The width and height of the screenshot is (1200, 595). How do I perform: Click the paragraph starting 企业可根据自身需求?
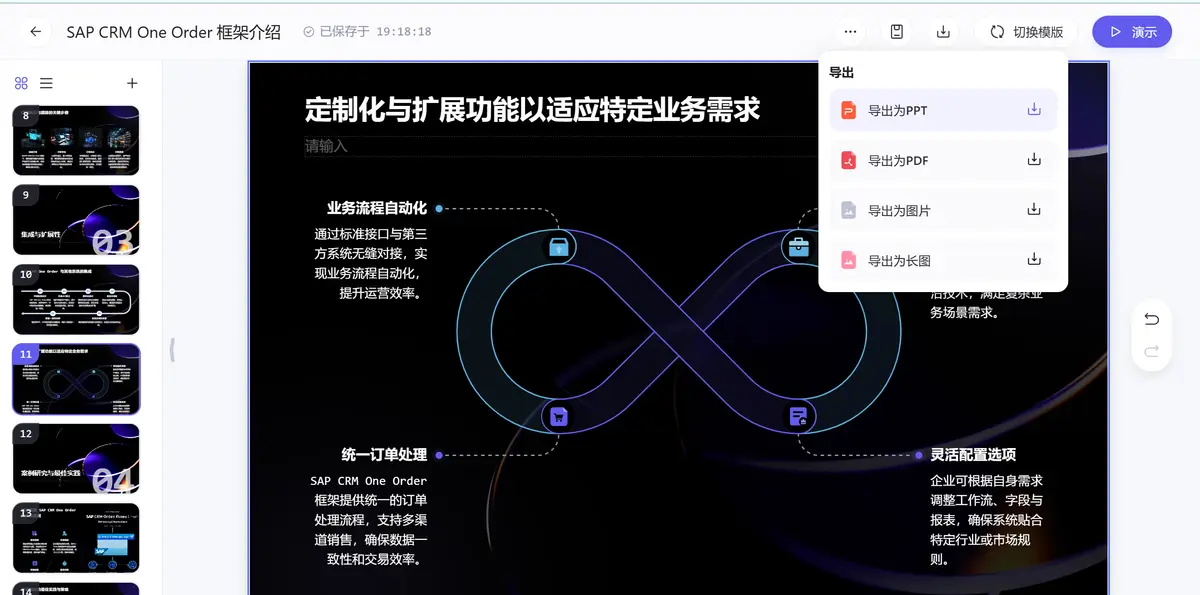(987, 520)
